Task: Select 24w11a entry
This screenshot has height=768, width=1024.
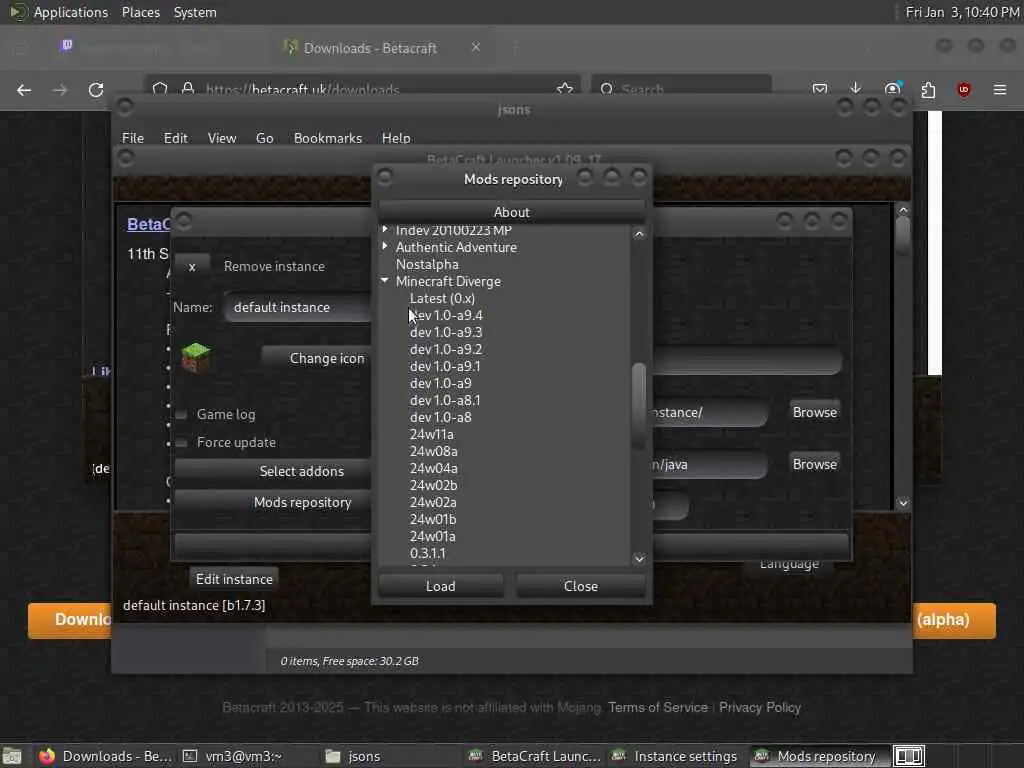Action: pos(432,434)
